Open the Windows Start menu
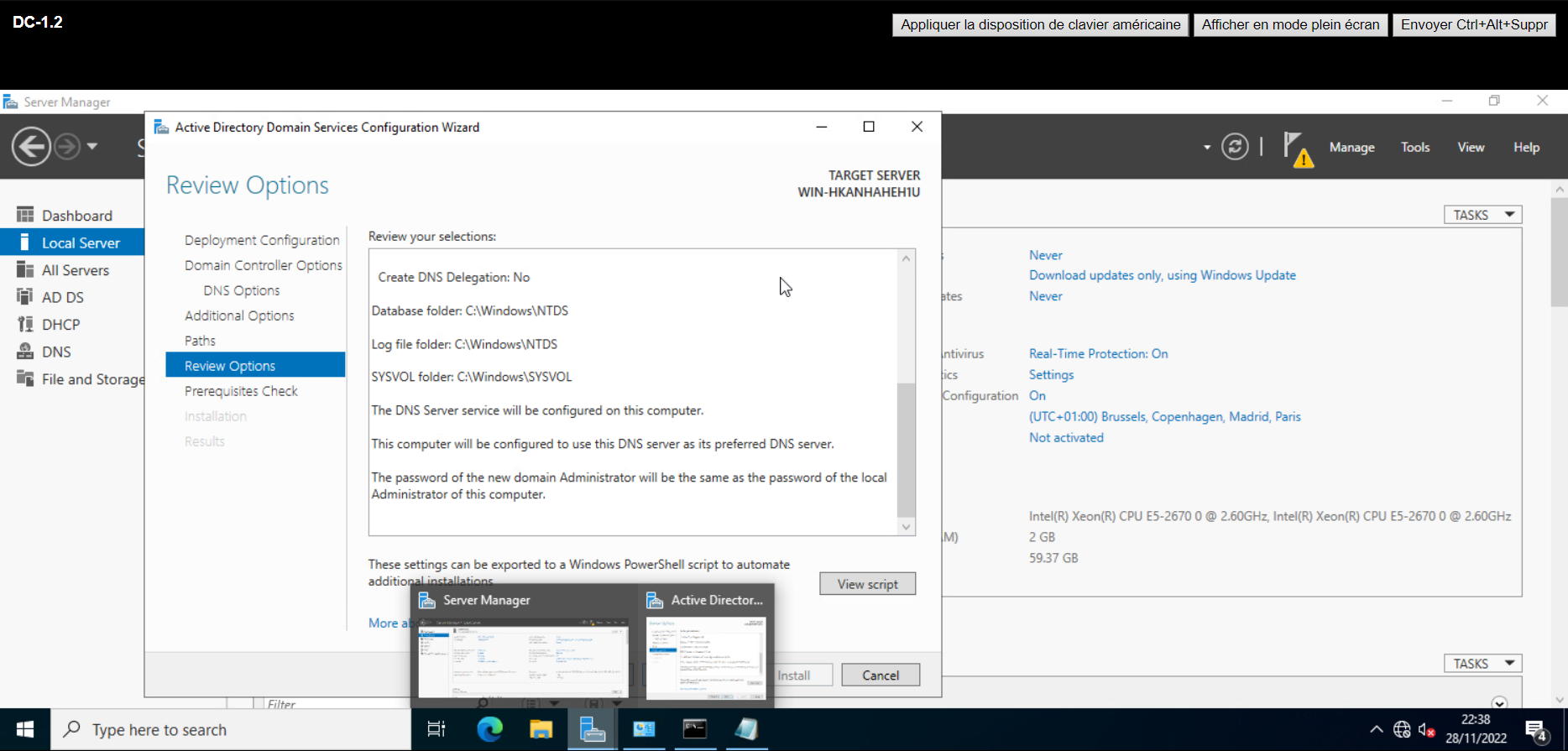Screen dimensions: 1568x751 (x=25, y=729)
